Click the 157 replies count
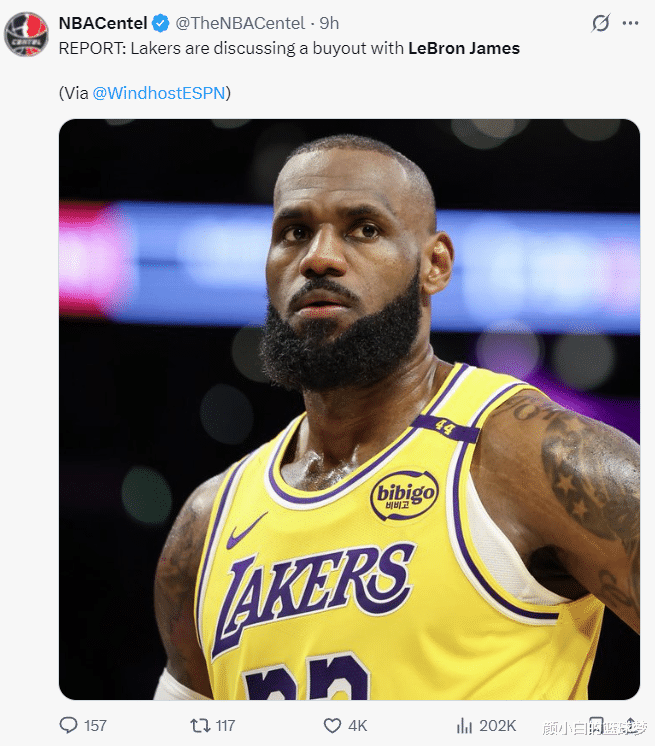Viewport: 655px width, 746px height. 95,725
